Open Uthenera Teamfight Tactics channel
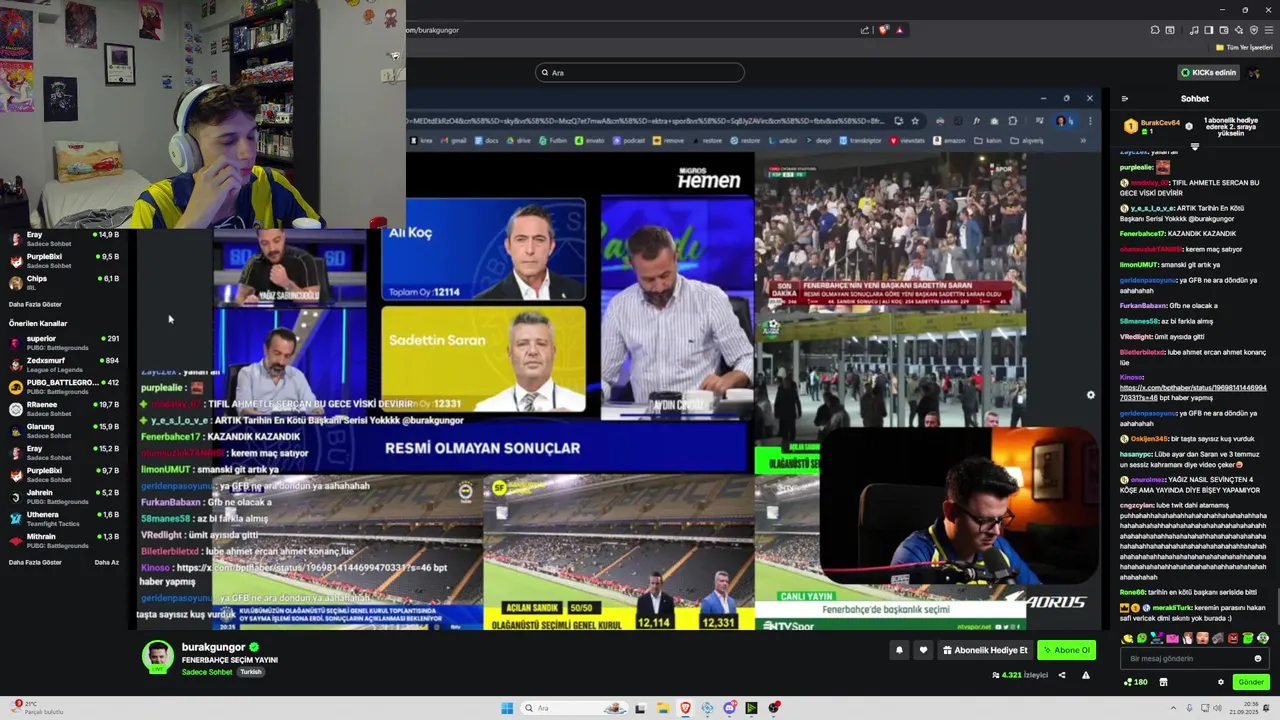This screenshot has height=720, width=1280. coord(64,518)
